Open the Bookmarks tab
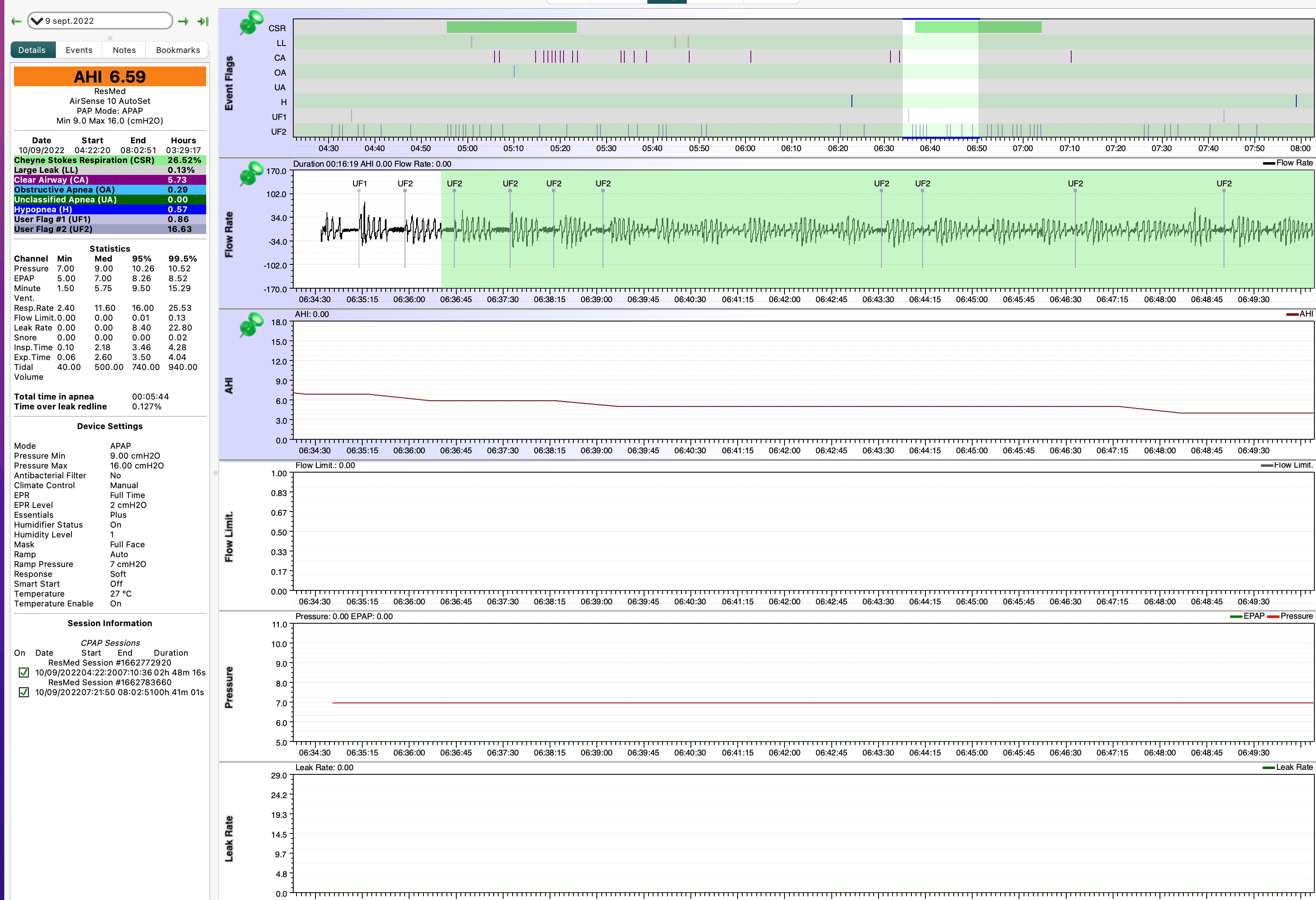The height and width of the screenshot is (900, 1316). tap(178, 50)
